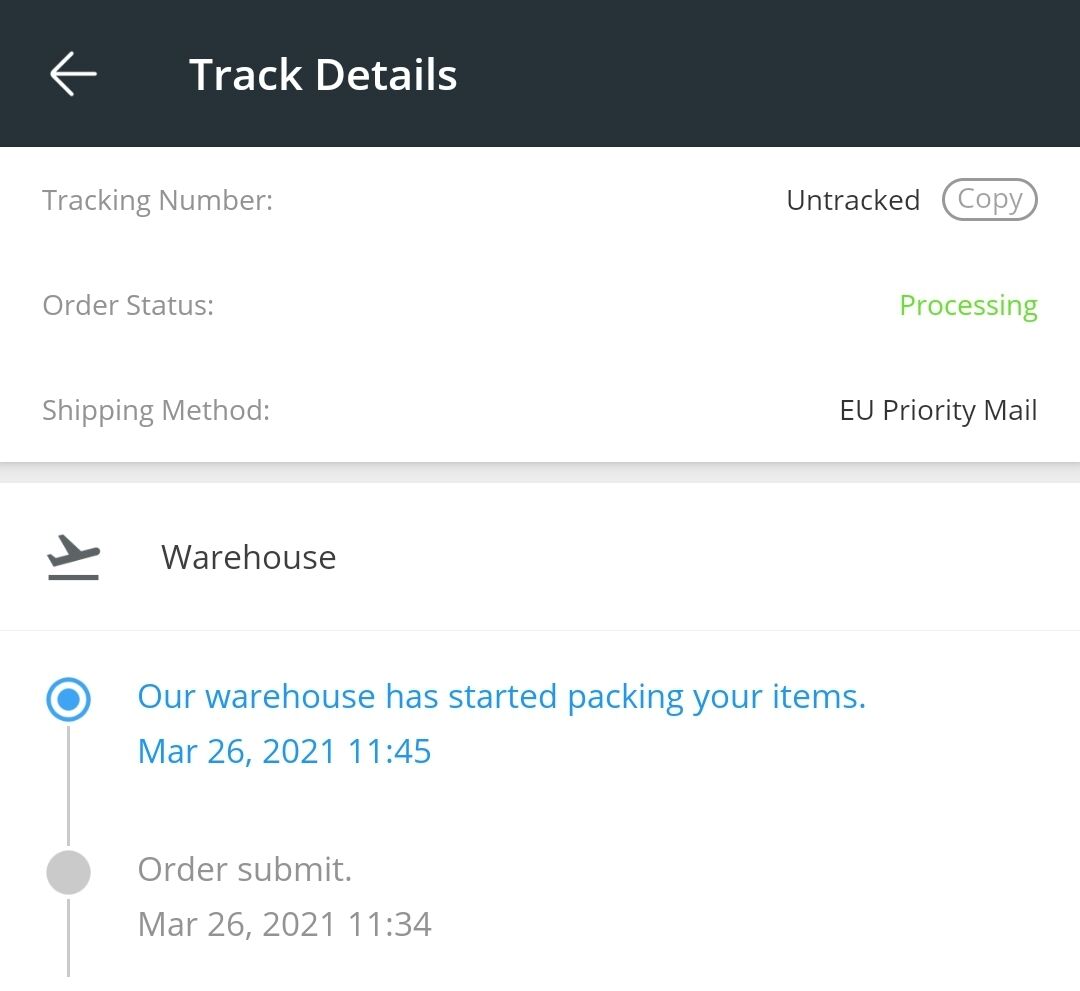Select the blue active timeline marker

pos(68,700)
